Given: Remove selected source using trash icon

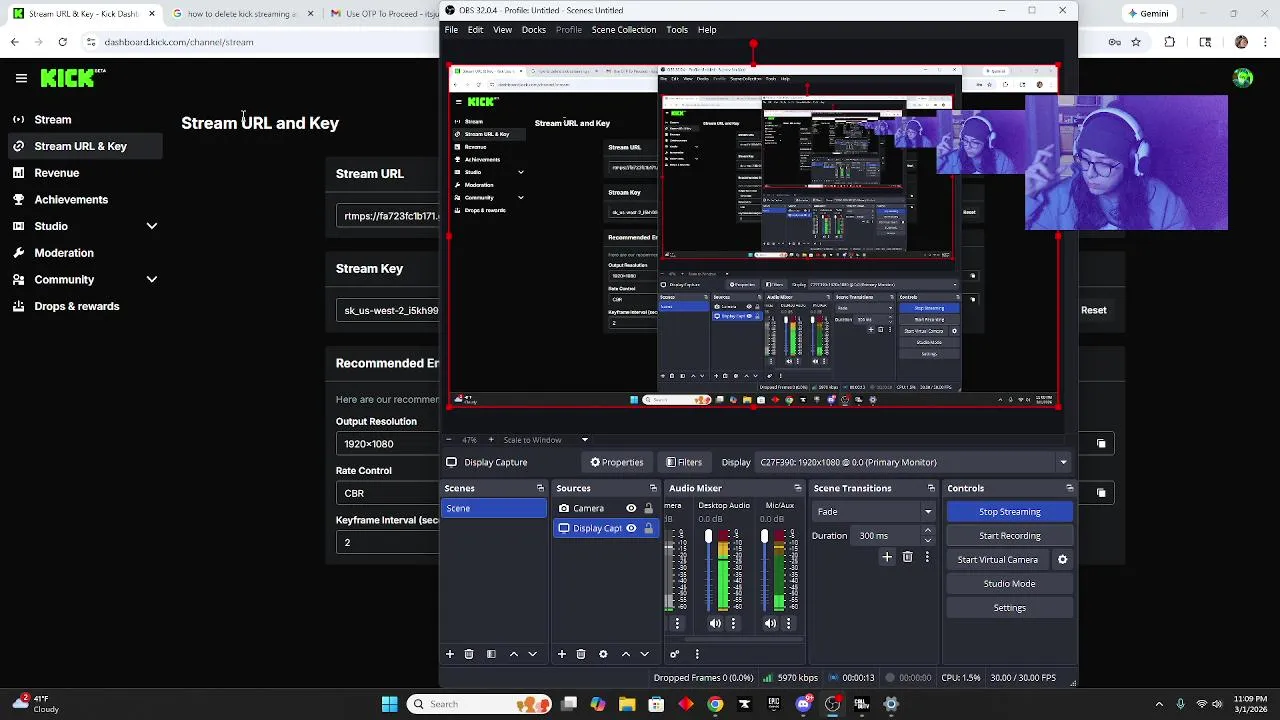Looking at the screenshot, I should click(581, 654).
